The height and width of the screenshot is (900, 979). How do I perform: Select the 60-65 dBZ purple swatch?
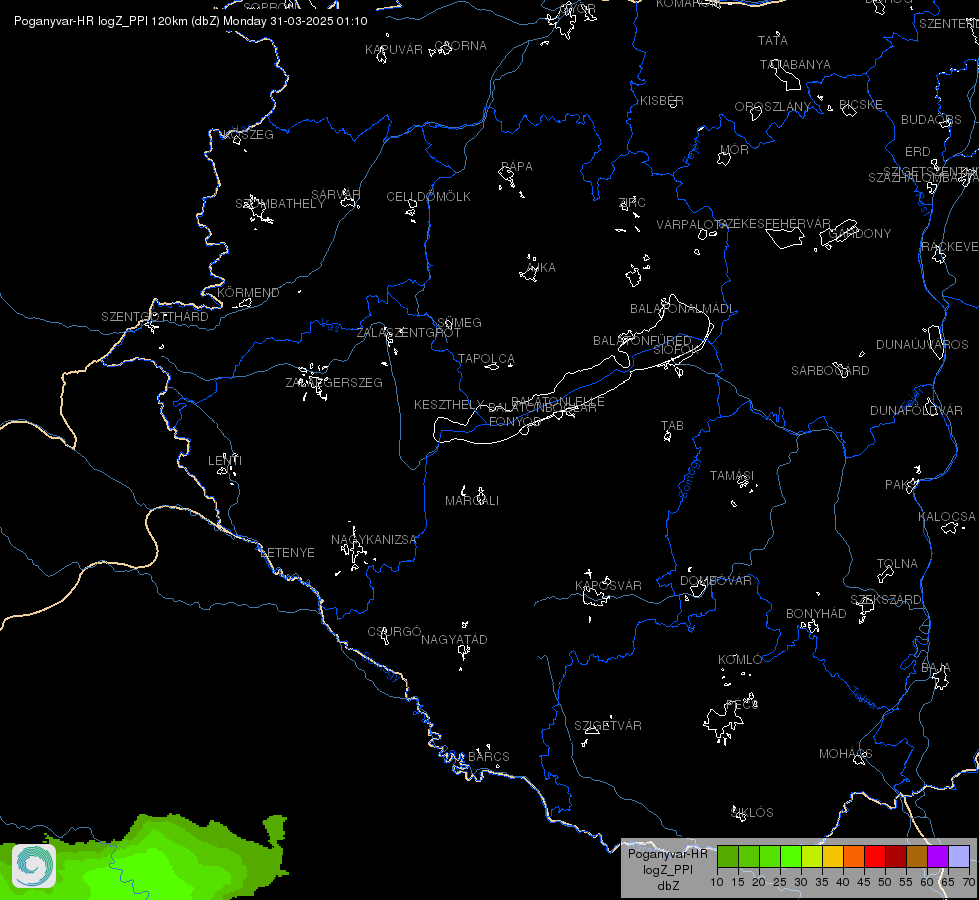pyautogui.click(x=938, y=856)
